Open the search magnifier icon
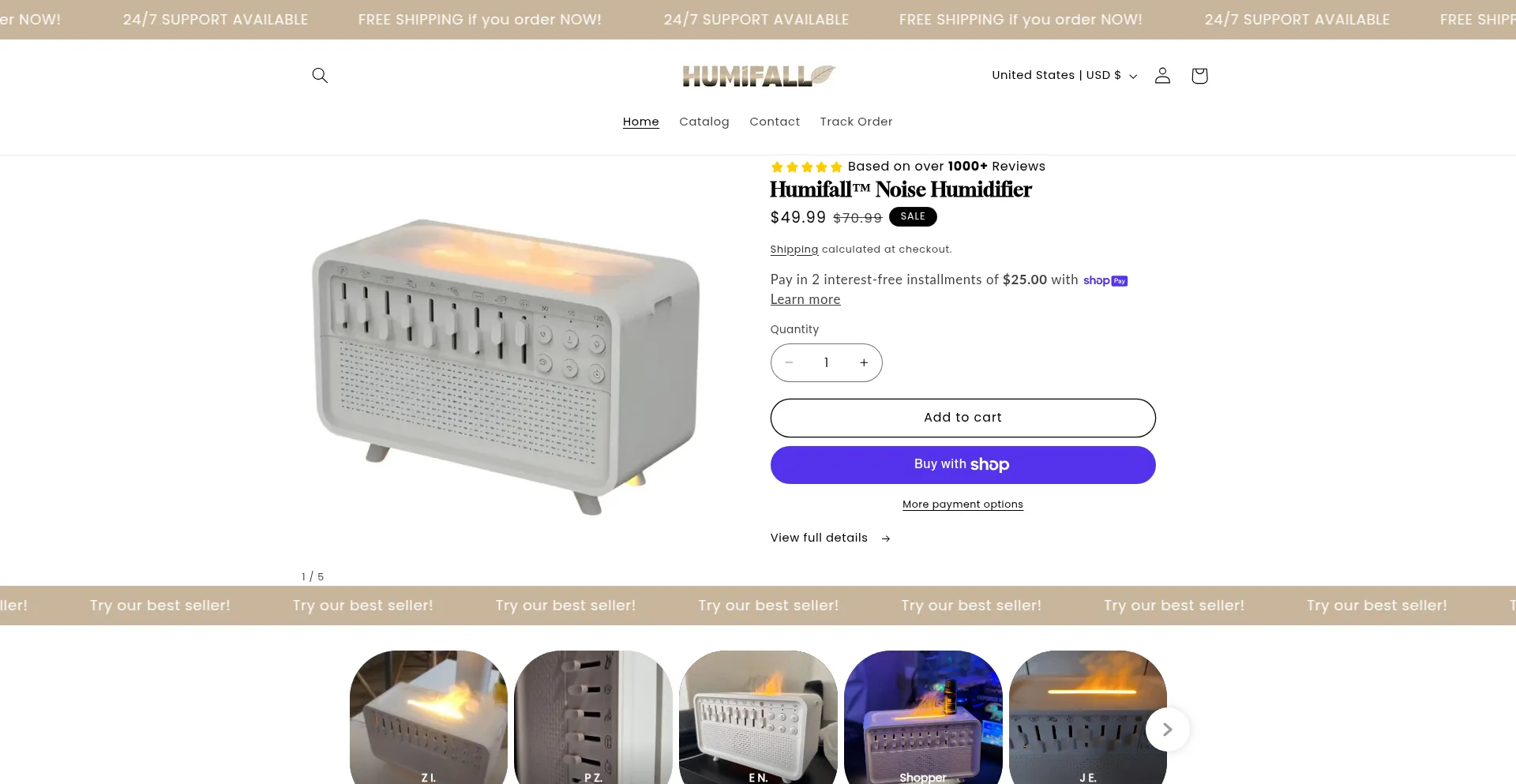This screenshot has width=1516, height=784. tap(320, 75)
